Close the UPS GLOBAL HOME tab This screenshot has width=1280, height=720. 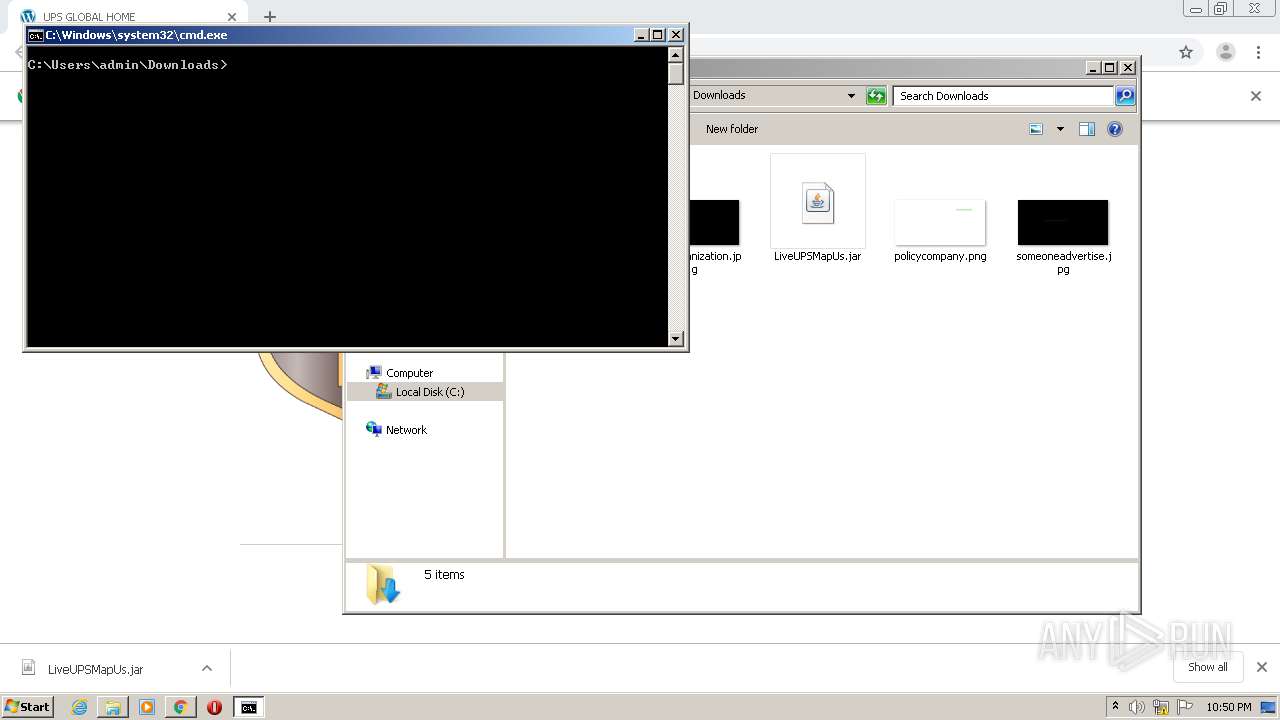coord(232,17)
